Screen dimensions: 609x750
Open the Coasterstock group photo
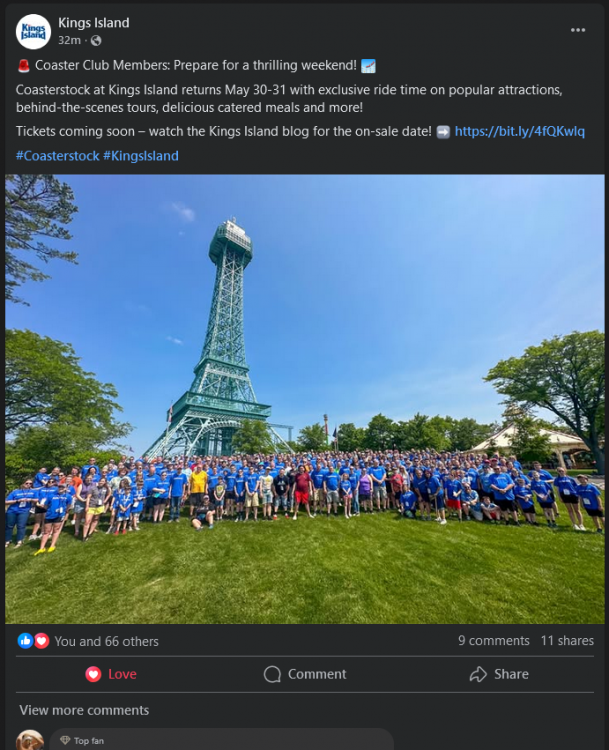[x=305, y=399]
